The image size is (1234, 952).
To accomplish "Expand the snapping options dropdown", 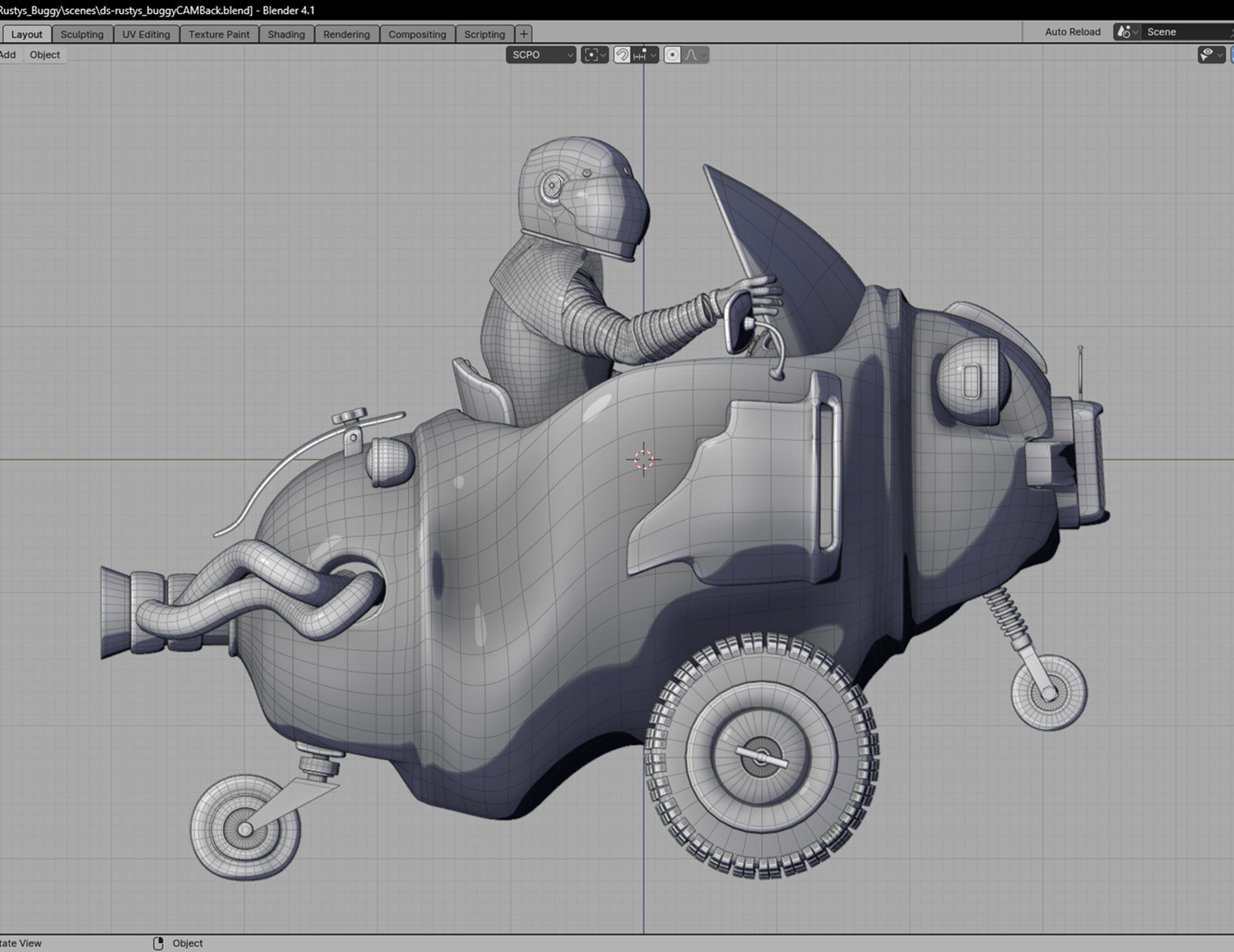I will point(645,55).
